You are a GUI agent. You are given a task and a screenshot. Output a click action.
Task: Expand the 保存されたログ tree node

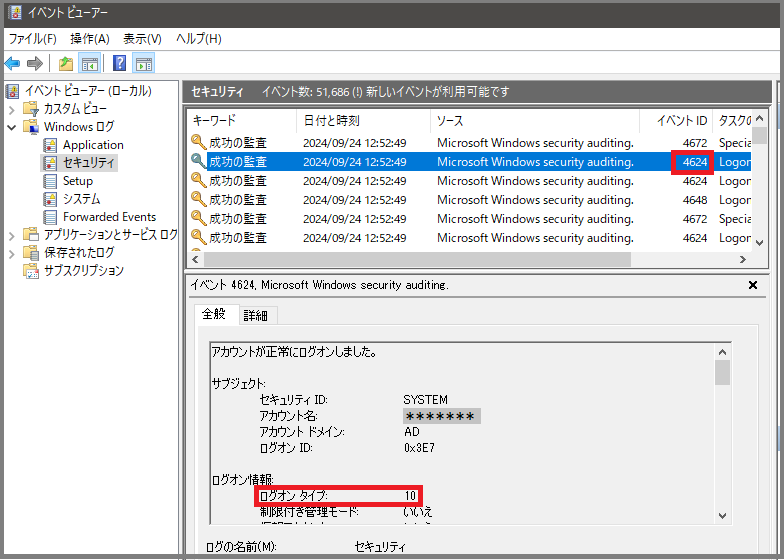tap(12, 253)
